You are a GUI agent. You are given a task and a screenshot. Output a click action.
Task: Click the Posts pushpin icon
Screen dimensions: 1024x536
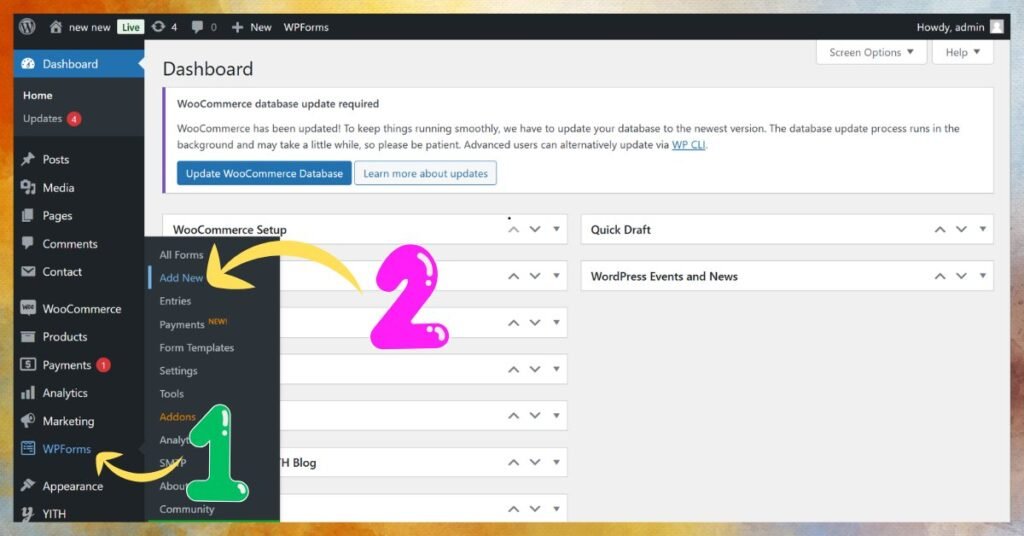[27, 159]
